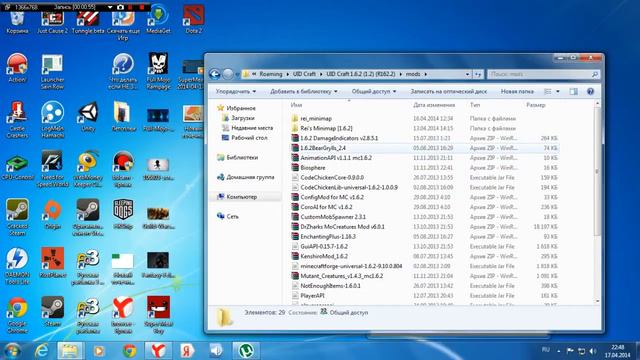Select the Super Meat Boy desktop shortcut

coord(158,315)
